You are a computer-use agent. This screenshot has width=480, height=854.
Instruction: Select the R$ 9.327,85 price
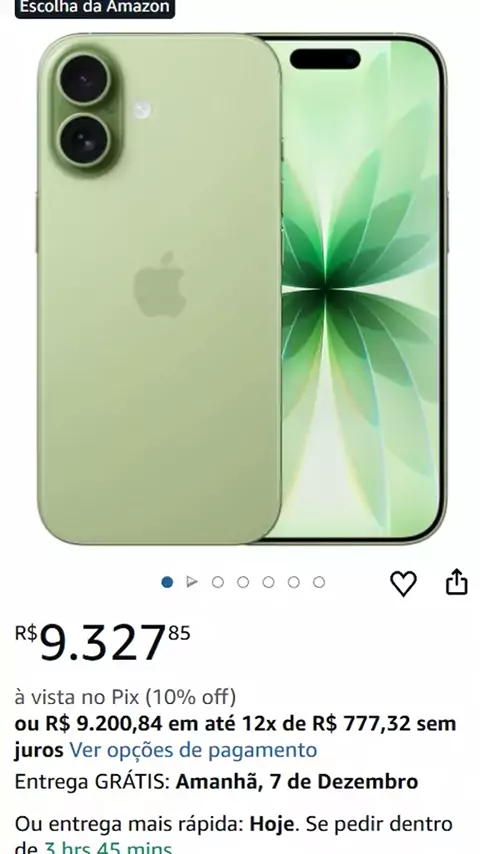pos(102,642)
